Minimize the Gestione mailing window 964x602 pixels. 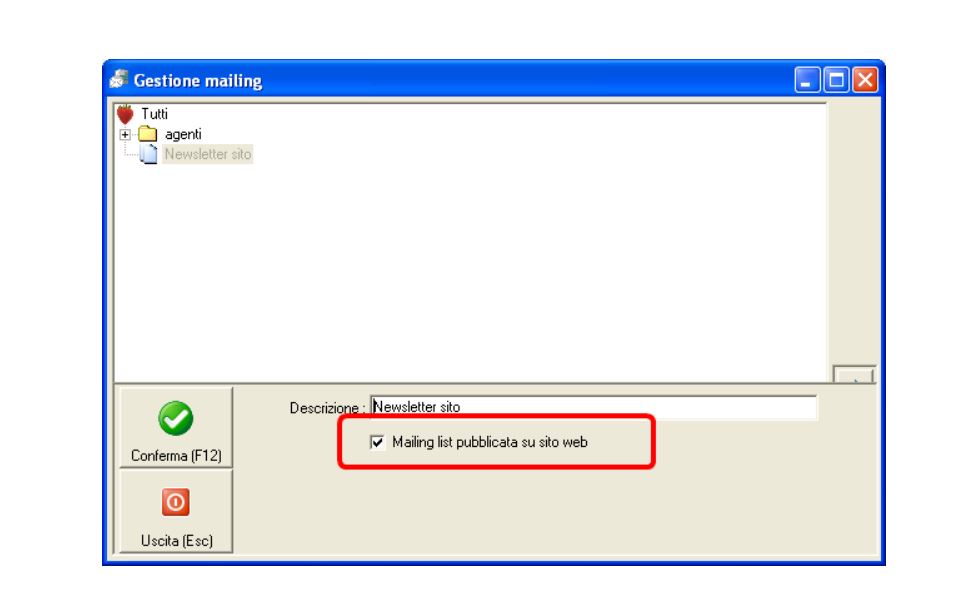point(807,80)
